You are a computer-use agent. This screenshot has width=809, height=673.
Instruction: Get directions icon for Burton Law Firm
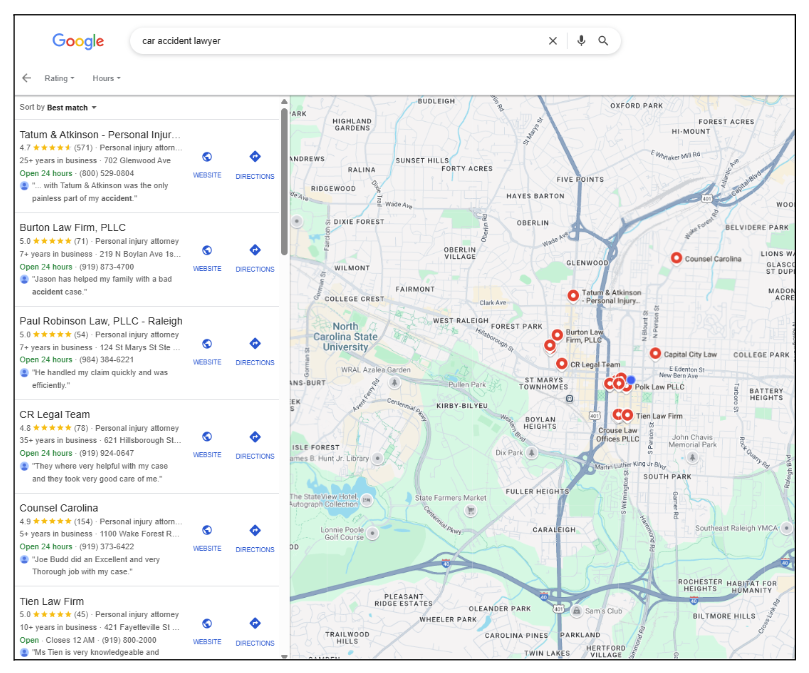point(255,250)
